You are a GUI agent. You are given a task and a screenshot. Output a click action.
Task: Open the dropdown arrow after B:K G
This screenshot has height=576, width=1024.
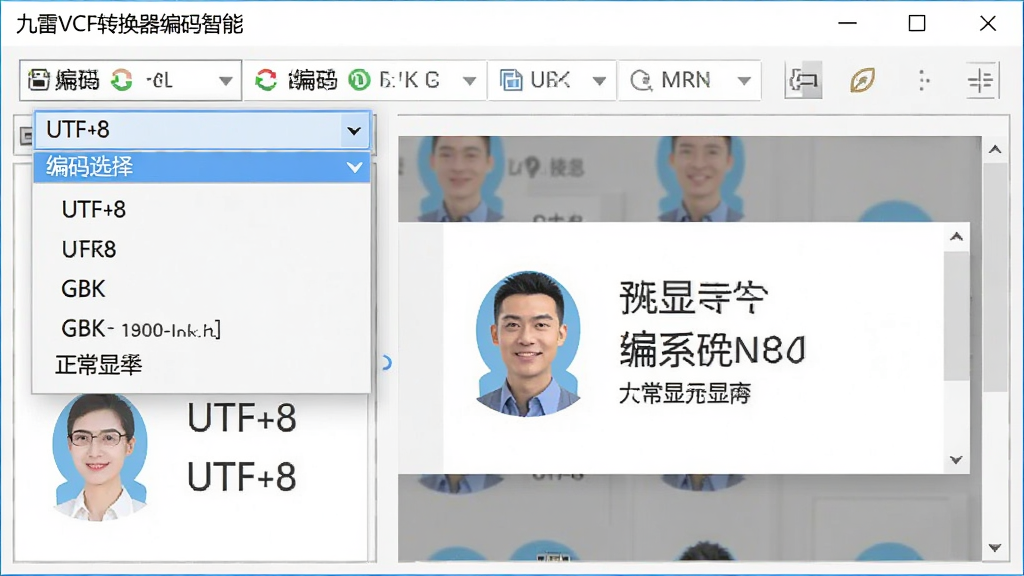coord(469,81)
